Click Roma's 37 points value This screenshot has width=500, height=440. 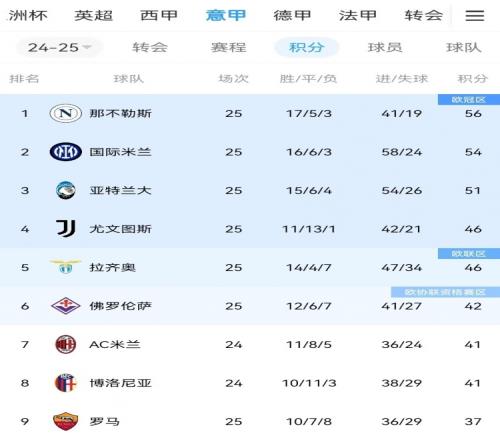(473, 421)
